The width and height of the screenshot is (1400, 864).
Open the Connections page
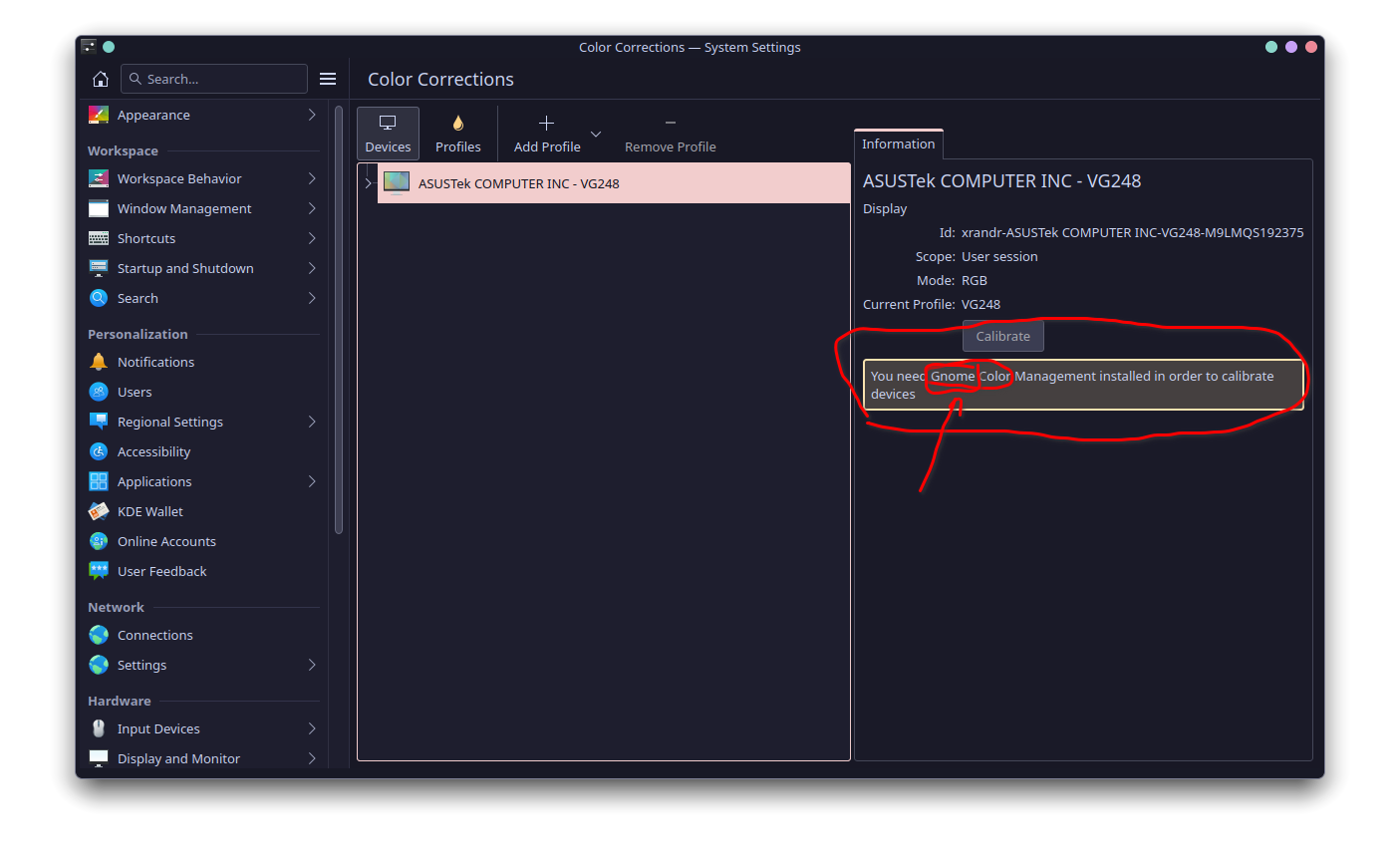click(x=204, y=635)
